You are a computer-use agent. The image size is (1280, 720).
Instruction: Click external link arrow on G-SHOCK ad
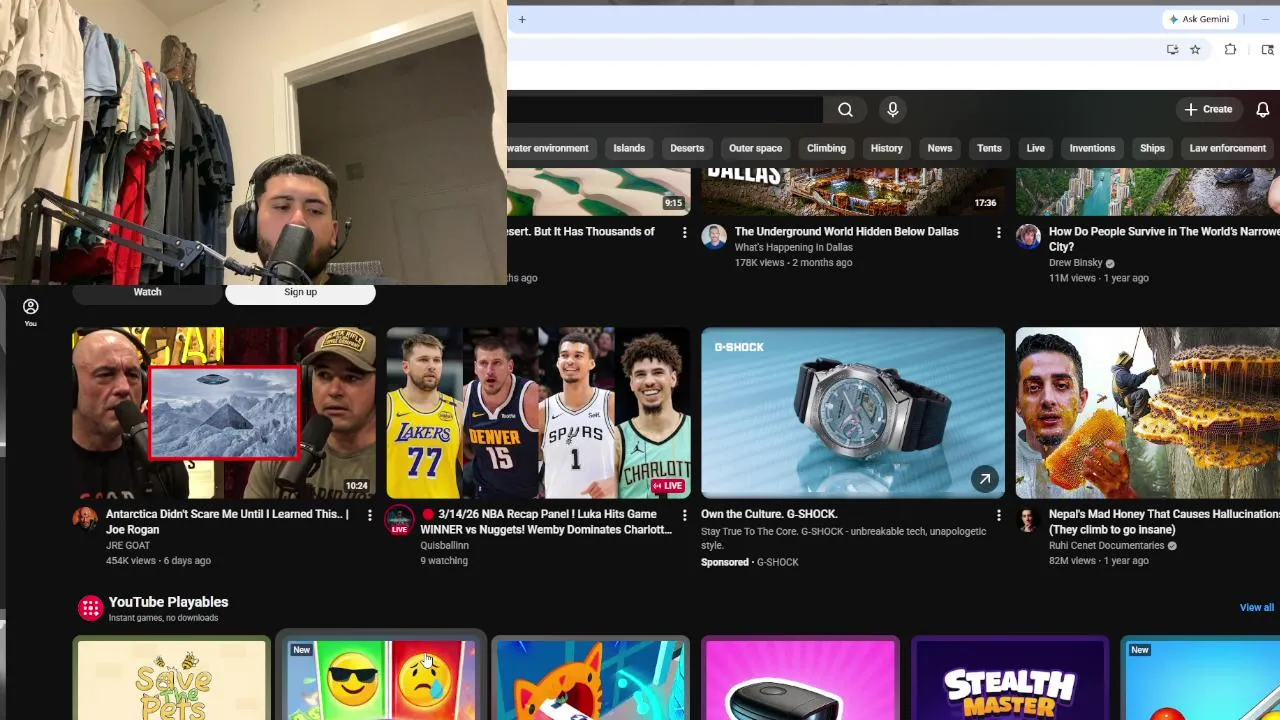click(984, 479)
